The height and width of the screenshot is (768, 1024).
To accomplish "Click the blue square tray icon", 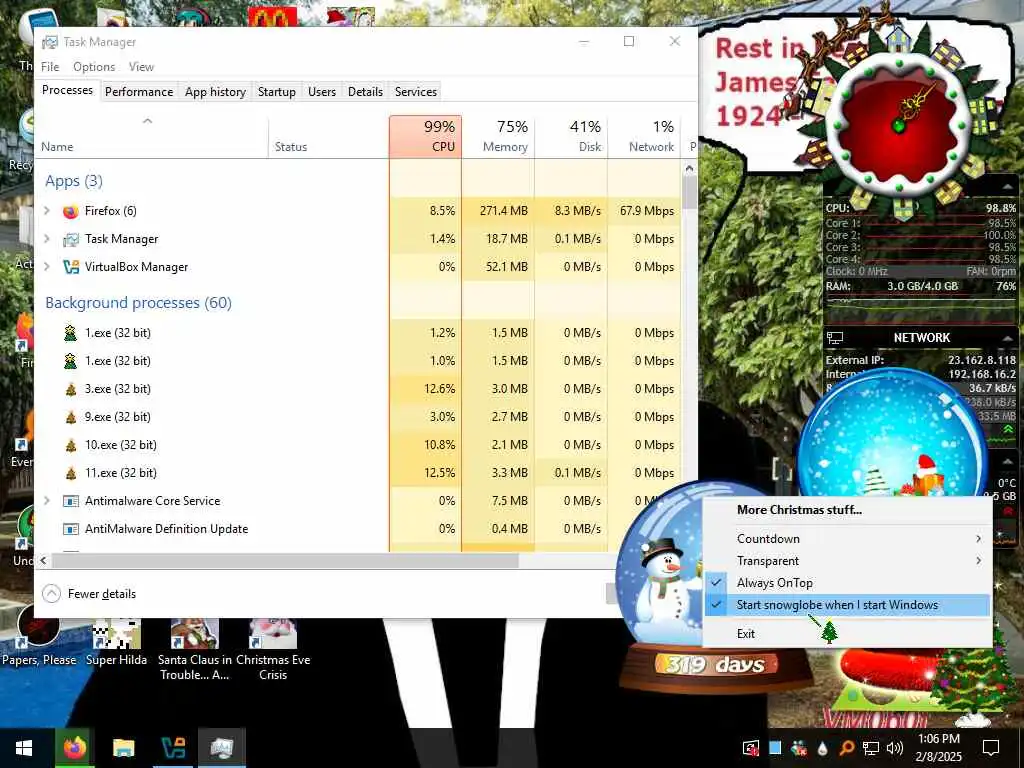I will (x=775, y=748).
